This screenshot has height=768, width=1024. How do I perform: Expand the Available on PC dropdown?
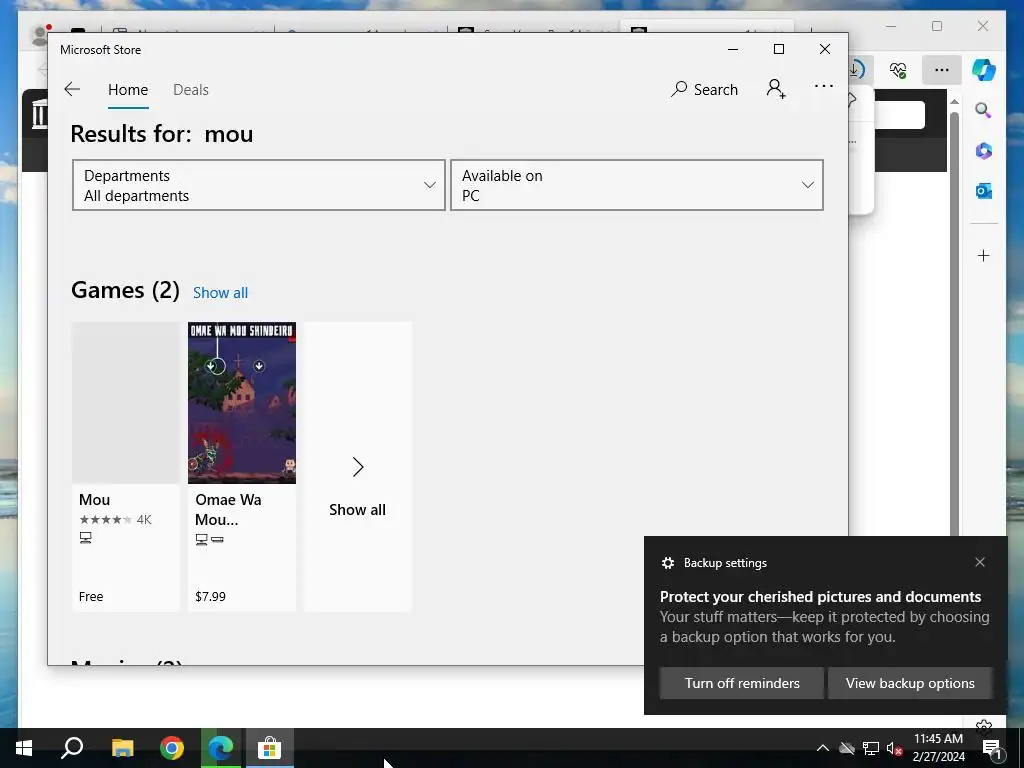pyautogui.click(x=637, y=185)
